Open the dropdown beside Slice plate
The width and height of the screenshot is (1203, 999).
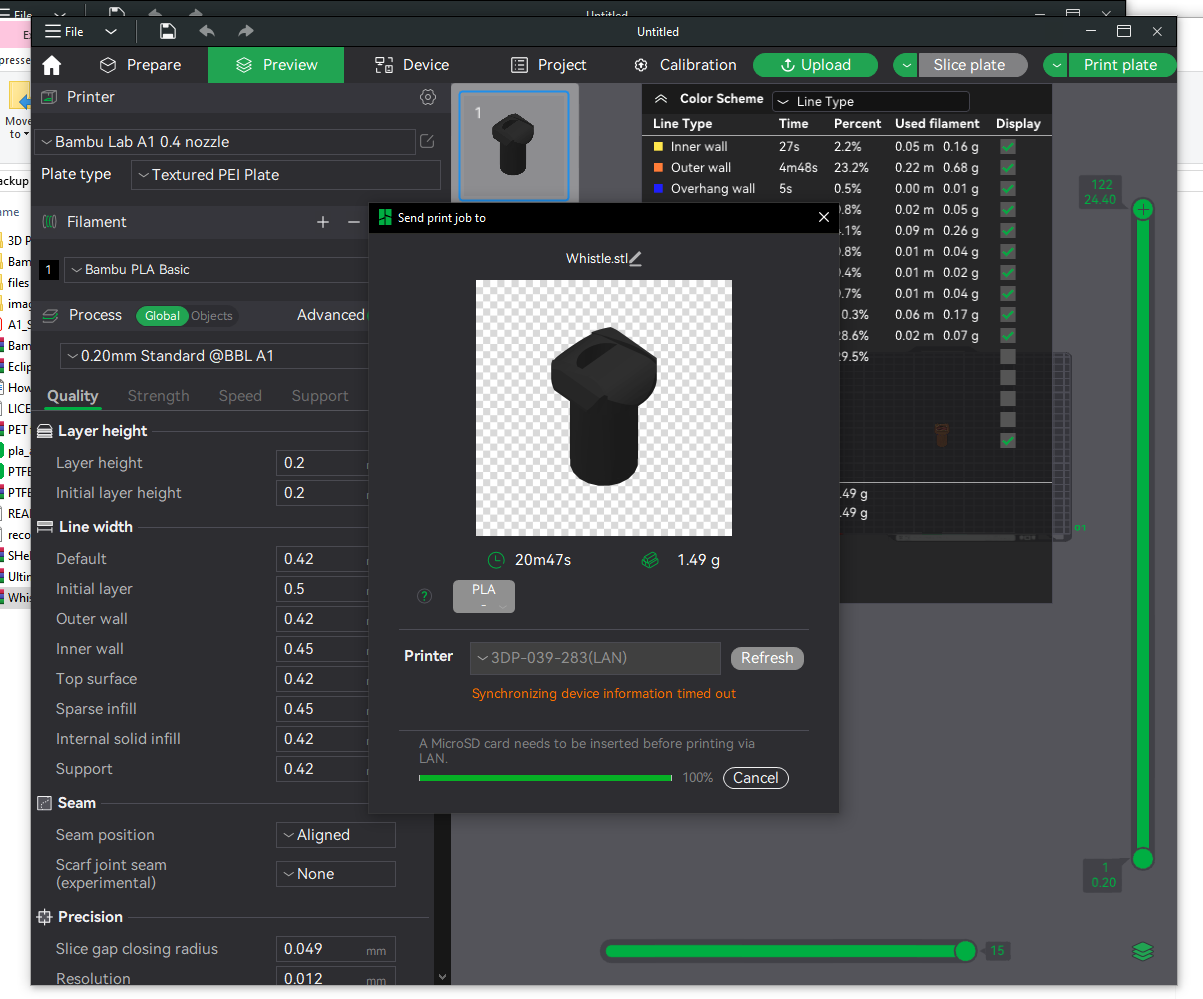tap(906, 65)
